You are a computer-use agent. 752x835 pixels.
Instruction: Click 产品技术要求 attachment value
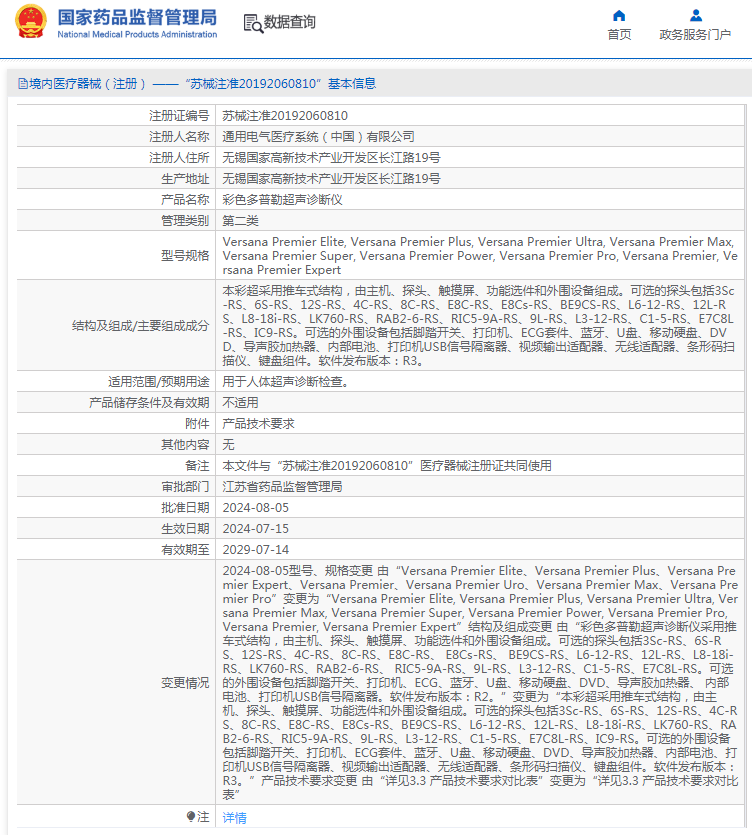(258, 423)
